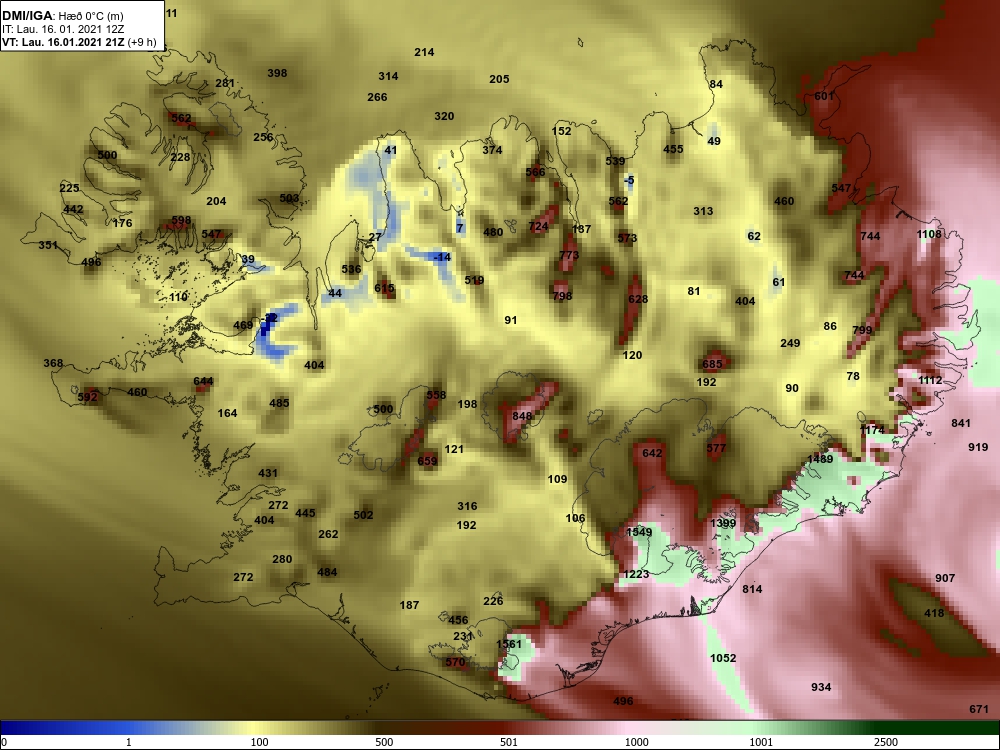Click the 'VT: Lau. 16.01.2021 21Z (+9 h)' line

[79, 43]
